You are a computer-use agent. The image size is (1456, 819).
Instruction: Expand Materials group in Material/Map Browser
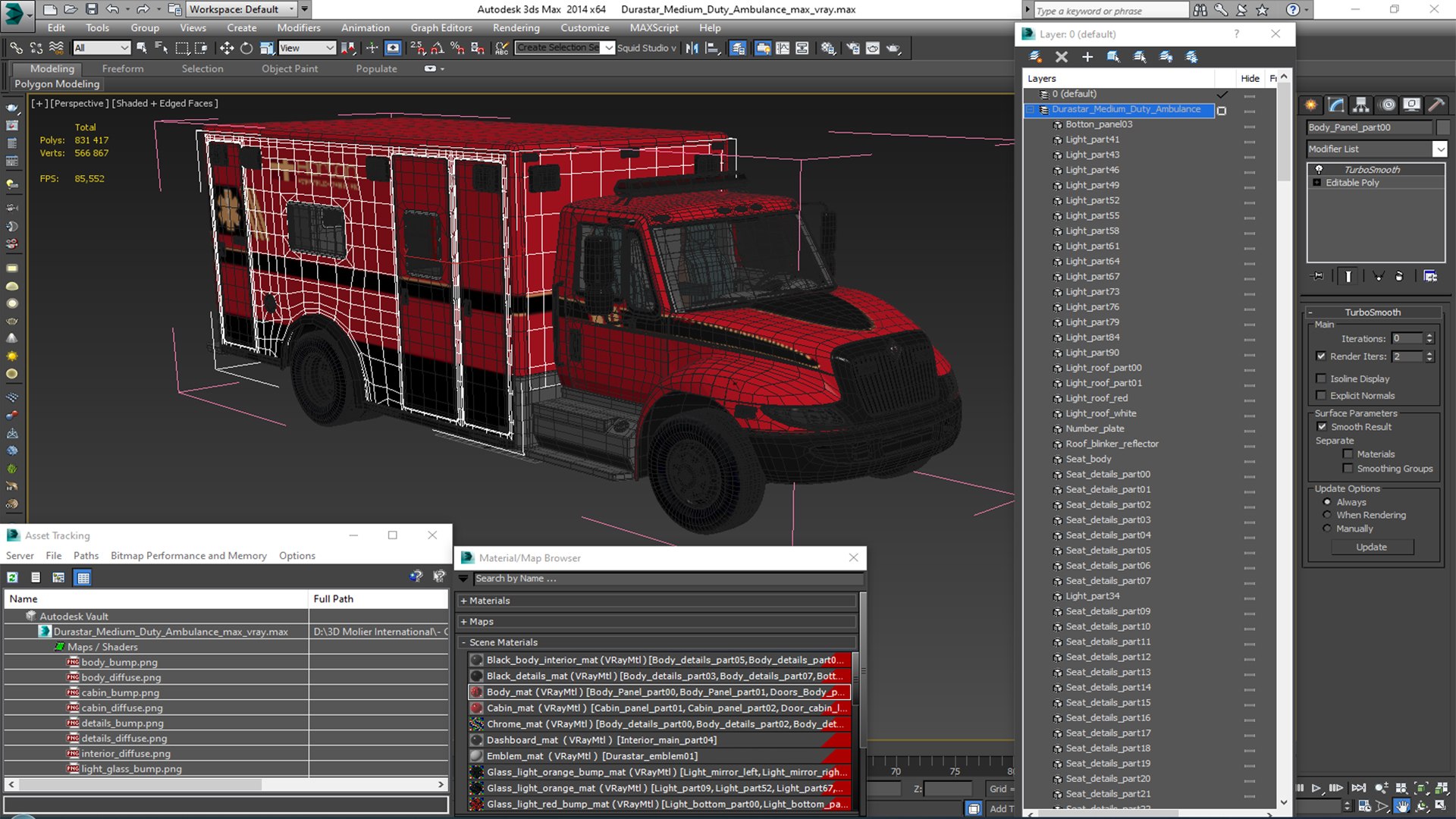(463, 601)
